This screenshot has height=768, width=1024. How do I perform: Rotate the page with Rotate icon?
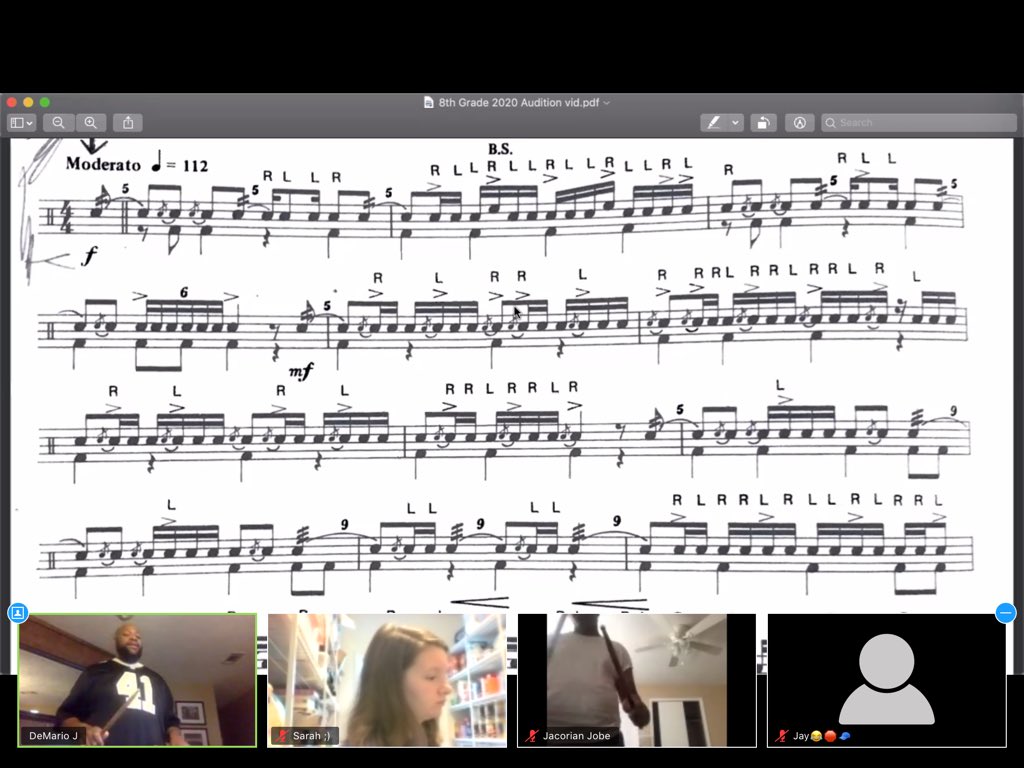tap(763, 123)
